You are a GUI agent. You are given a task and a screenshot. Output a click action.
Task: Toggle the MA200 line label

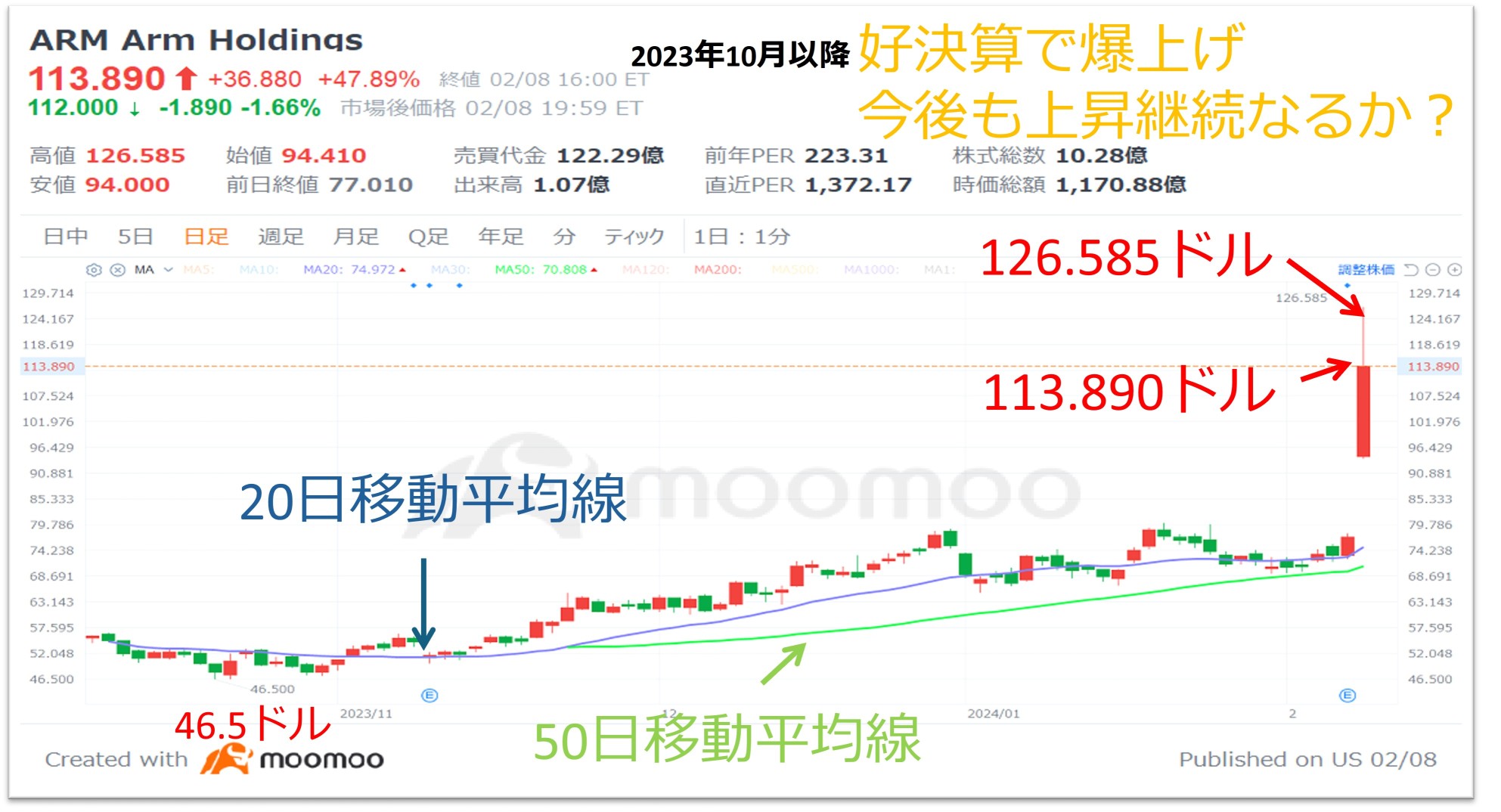pyautogui.click(x=718, y=270)
